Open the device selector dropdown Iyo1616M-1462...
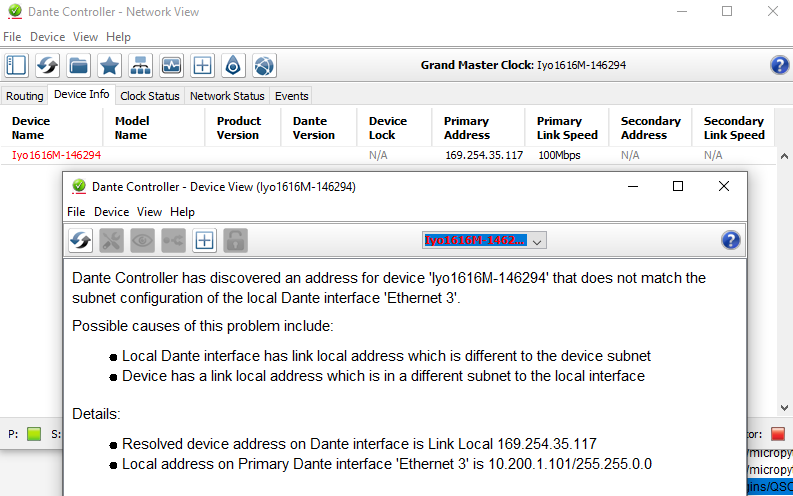The width and height of the screenshot is (793, 496). tap(484, 241)
